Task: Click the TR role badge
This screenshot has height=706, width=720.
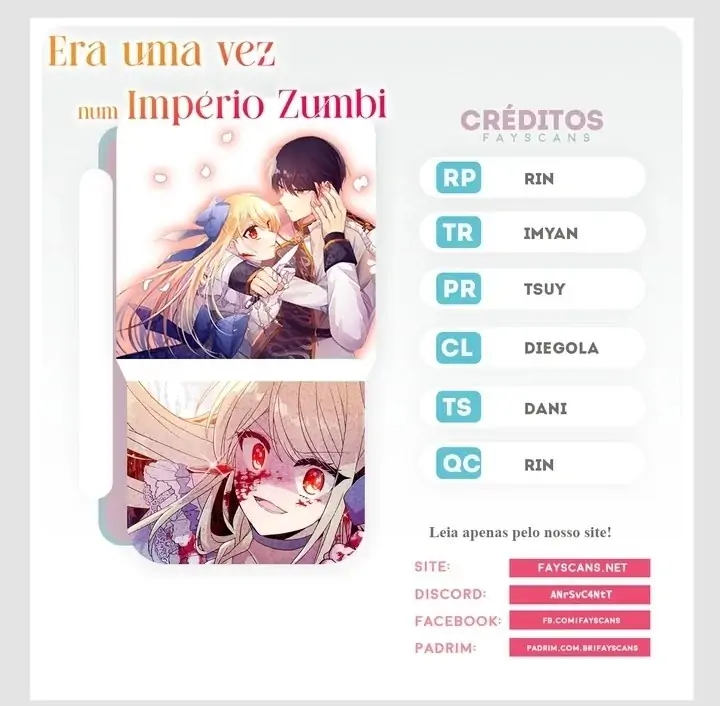Action: [x=458, y=232]
